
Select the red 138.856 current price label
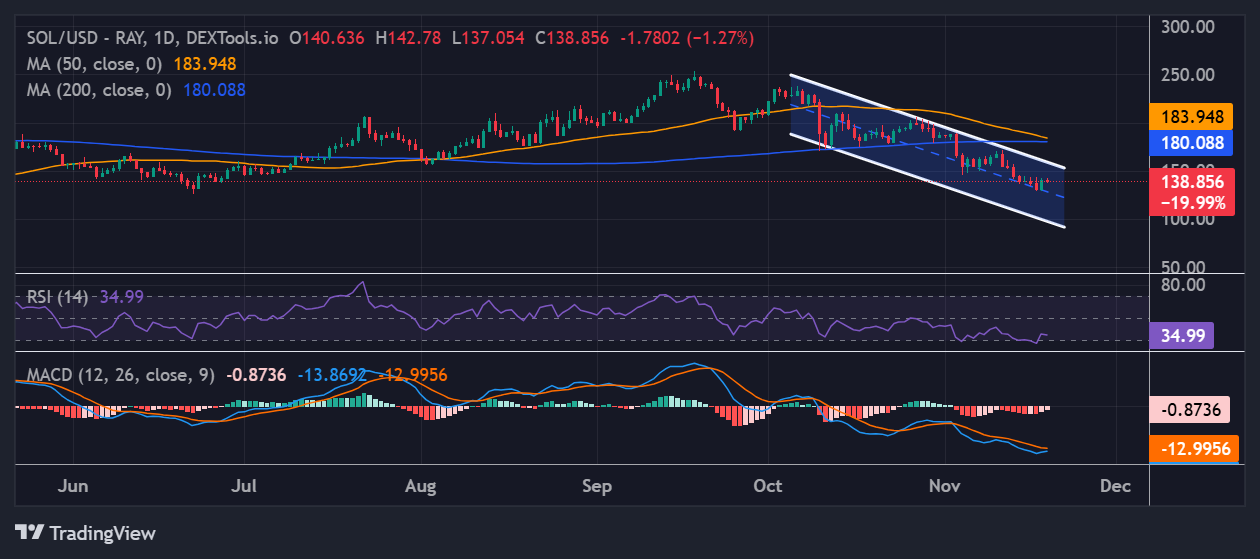click(x=1195, y=184)
